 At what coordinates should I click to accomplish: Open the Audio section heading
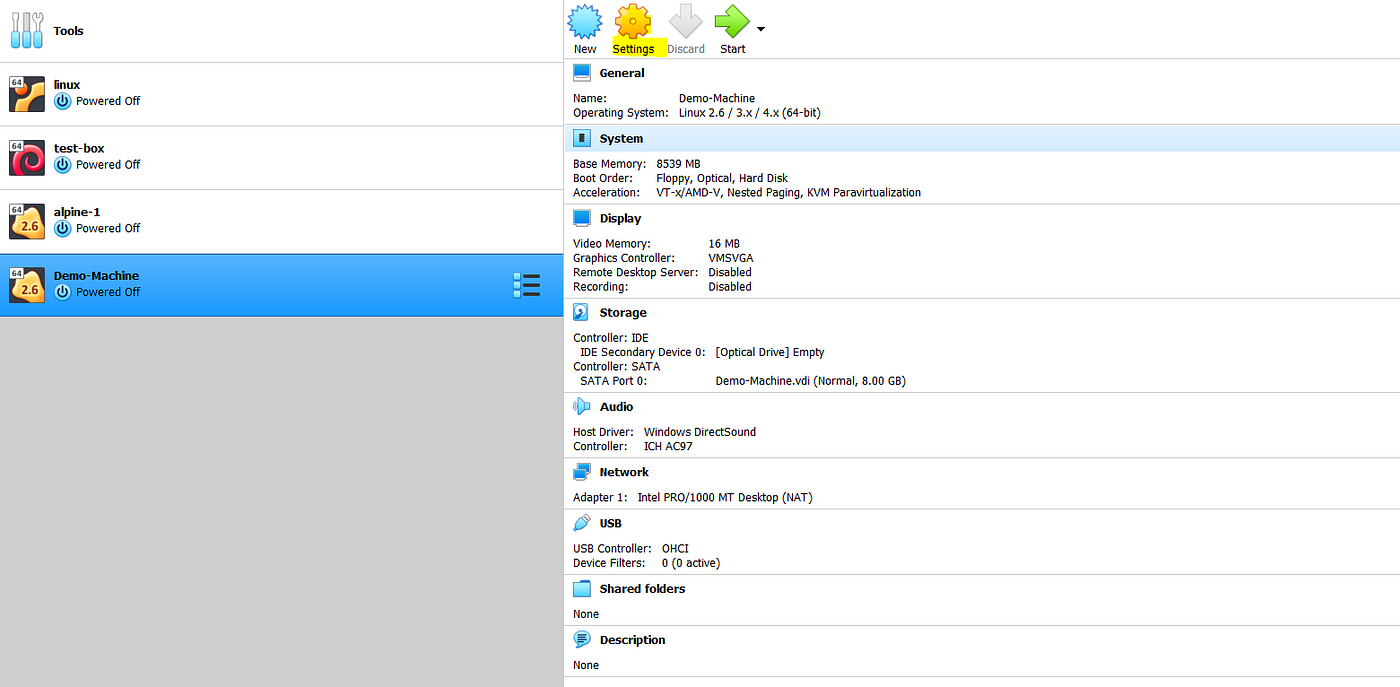tap(616, 407)
